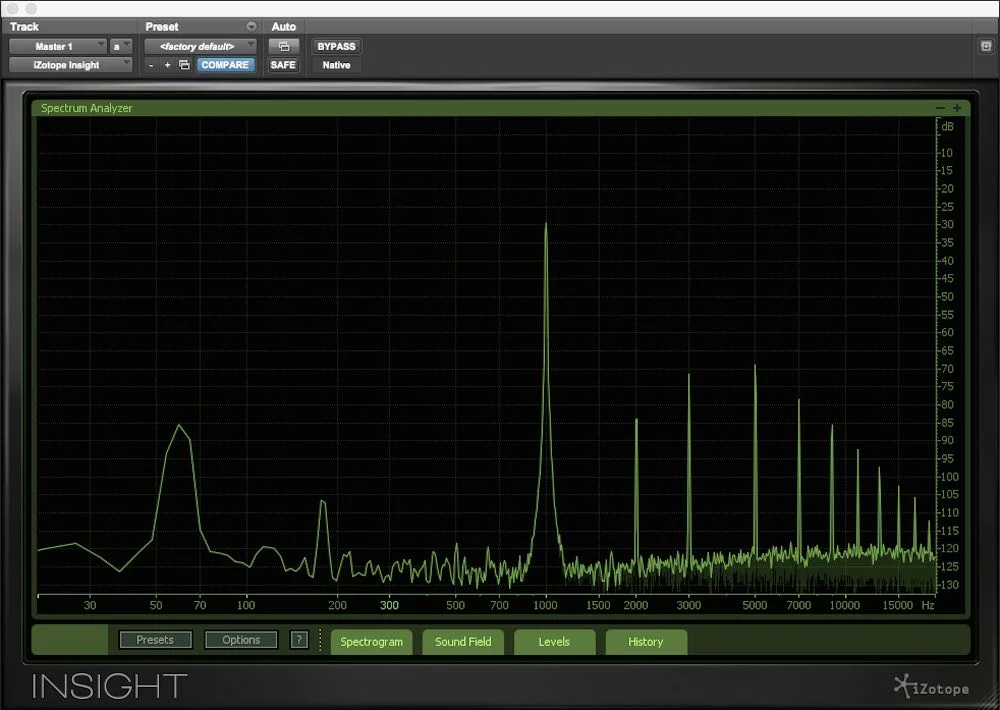
Task: Toggle the BYPASS button
Action: pos(336,46)
